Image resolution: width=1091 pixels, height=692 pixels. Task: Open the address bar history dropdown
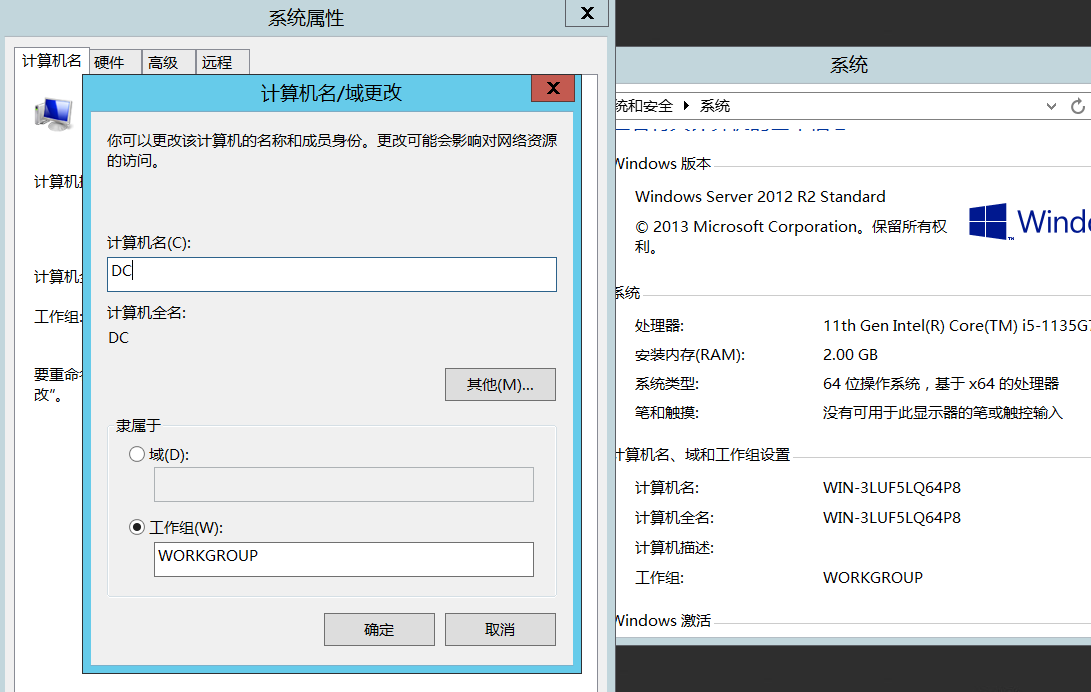pos(1051,106)
